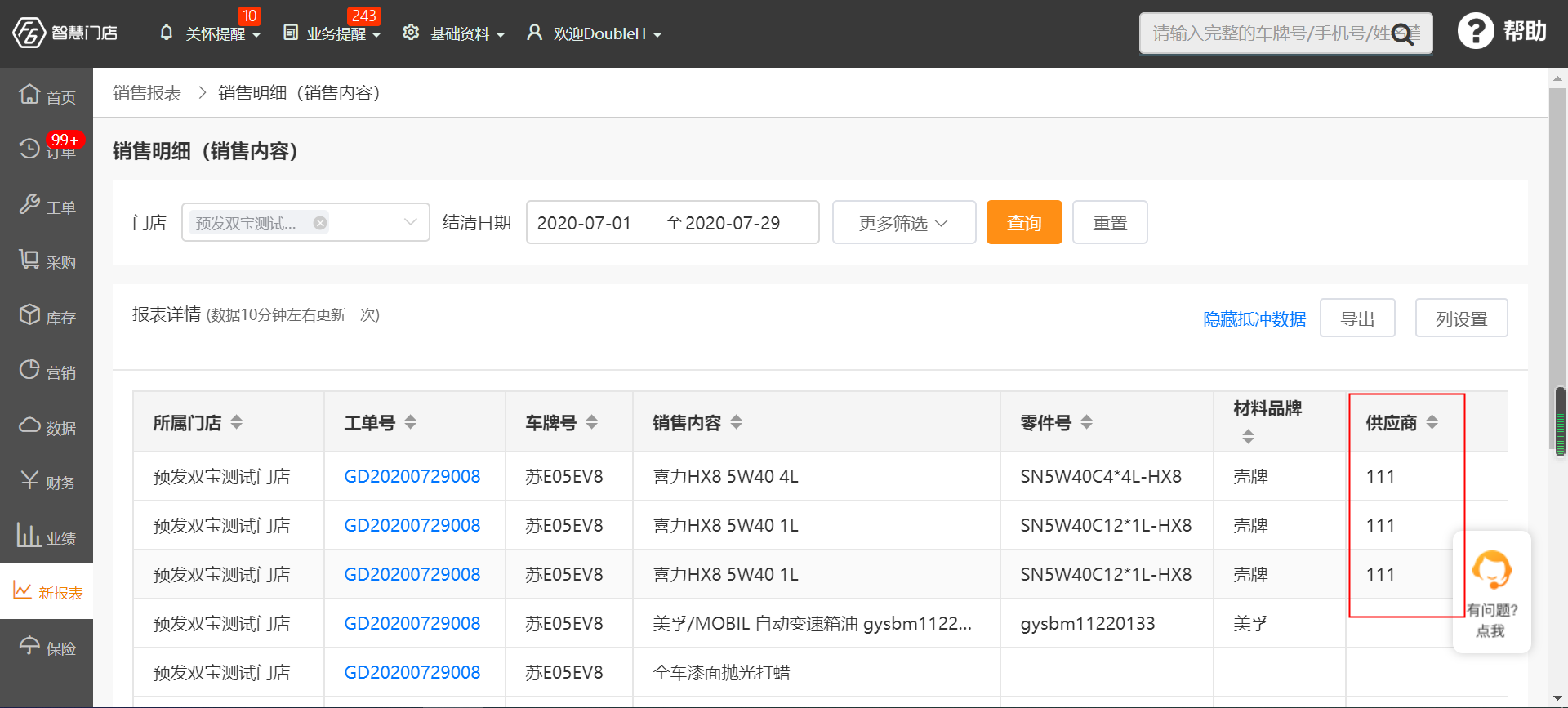The width and height of the screenshot is (1568, 708).
Task: Expand the 门店 store dropdown
Action: pos(411,222)
